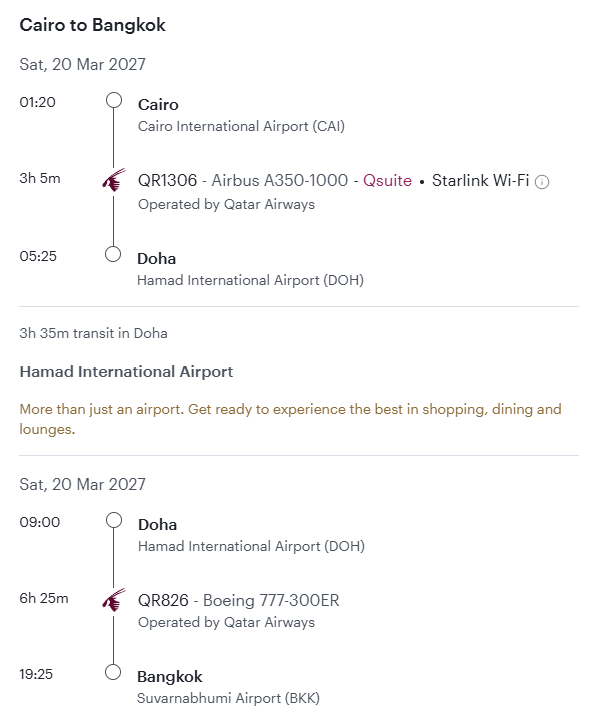The height and width of the screenshot is (717, 595).
Task: Select the Starlink Wi-Fi label
Action: [480, 180]
